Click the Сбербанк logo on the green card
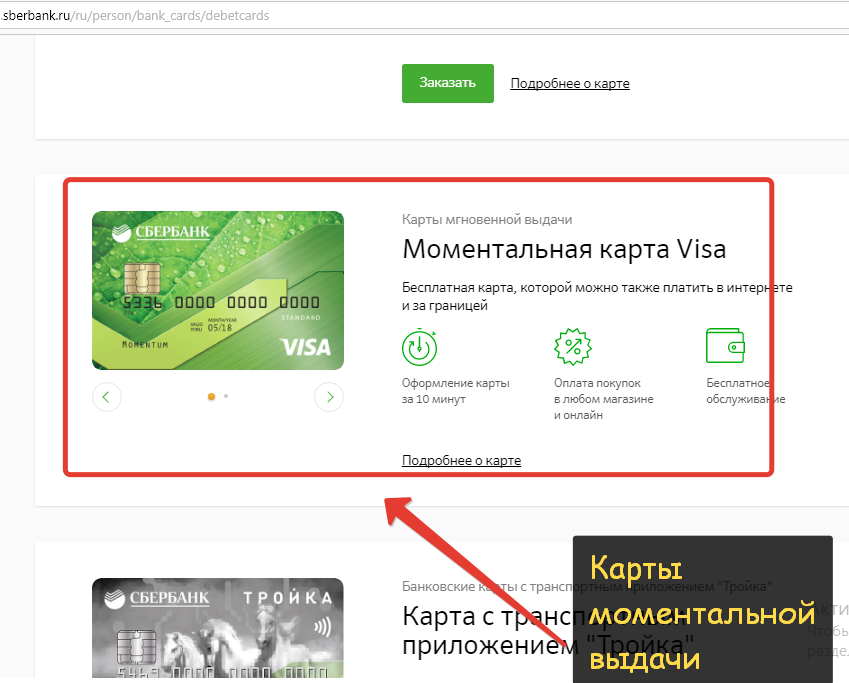The height and width of the screenshot is (683, 849). pos(161,232)
